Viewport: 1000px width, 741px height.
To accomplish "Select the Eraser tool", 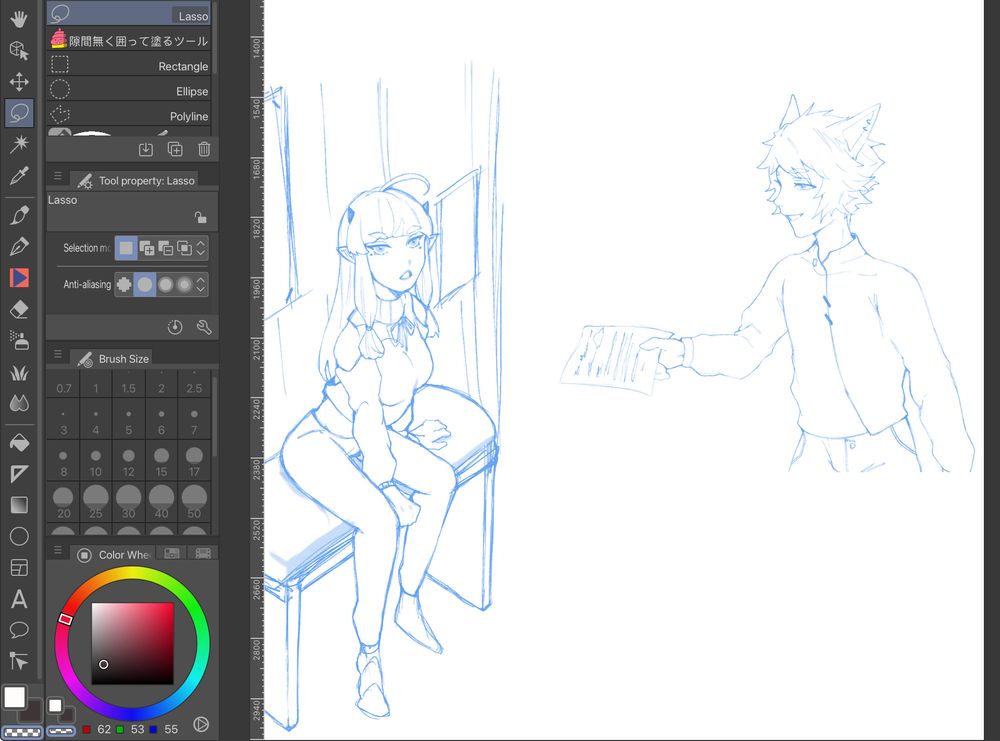I will pyautogui.click(x=19, y=309).
